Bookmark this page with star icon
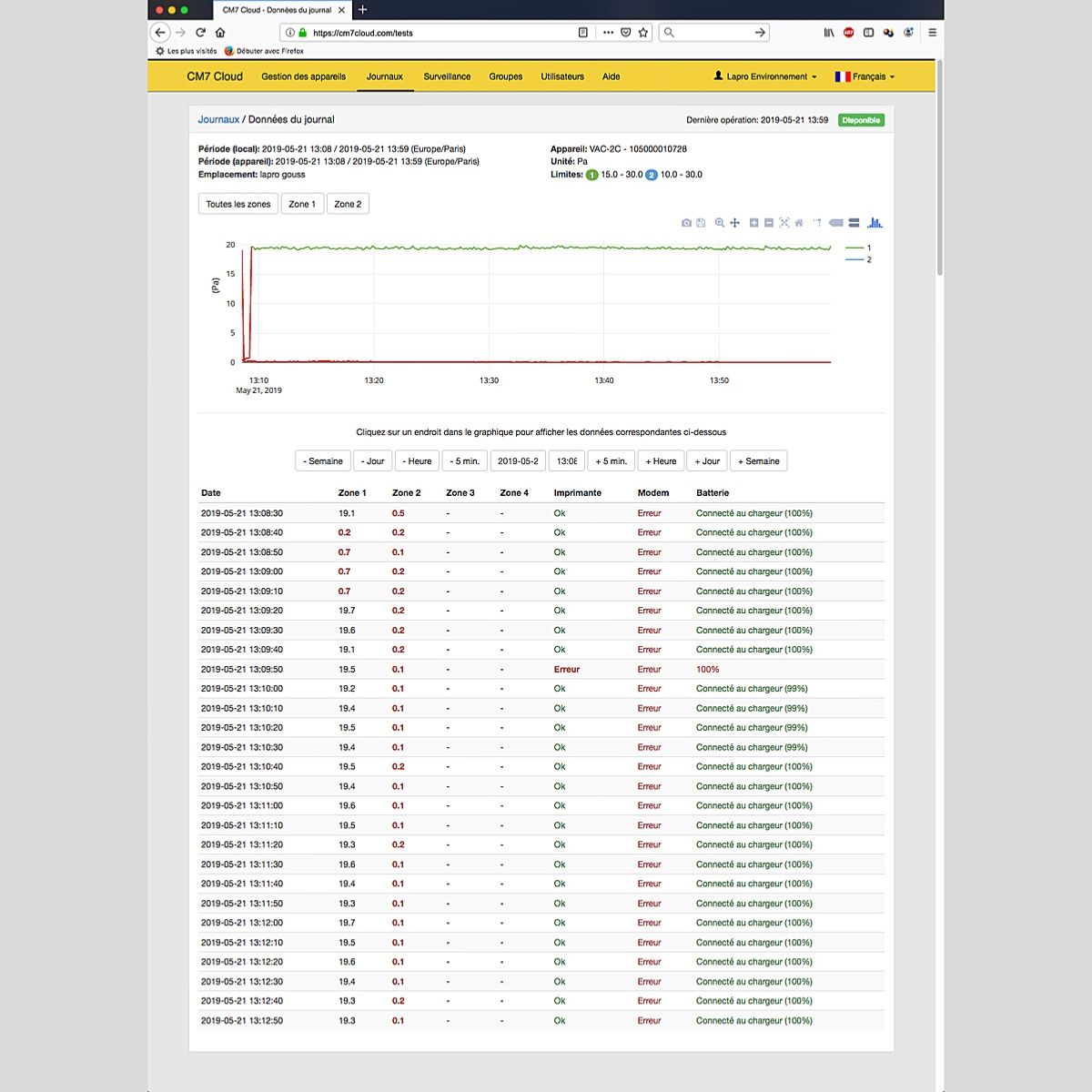The image size is (1092, 1092). pos(643,33)
